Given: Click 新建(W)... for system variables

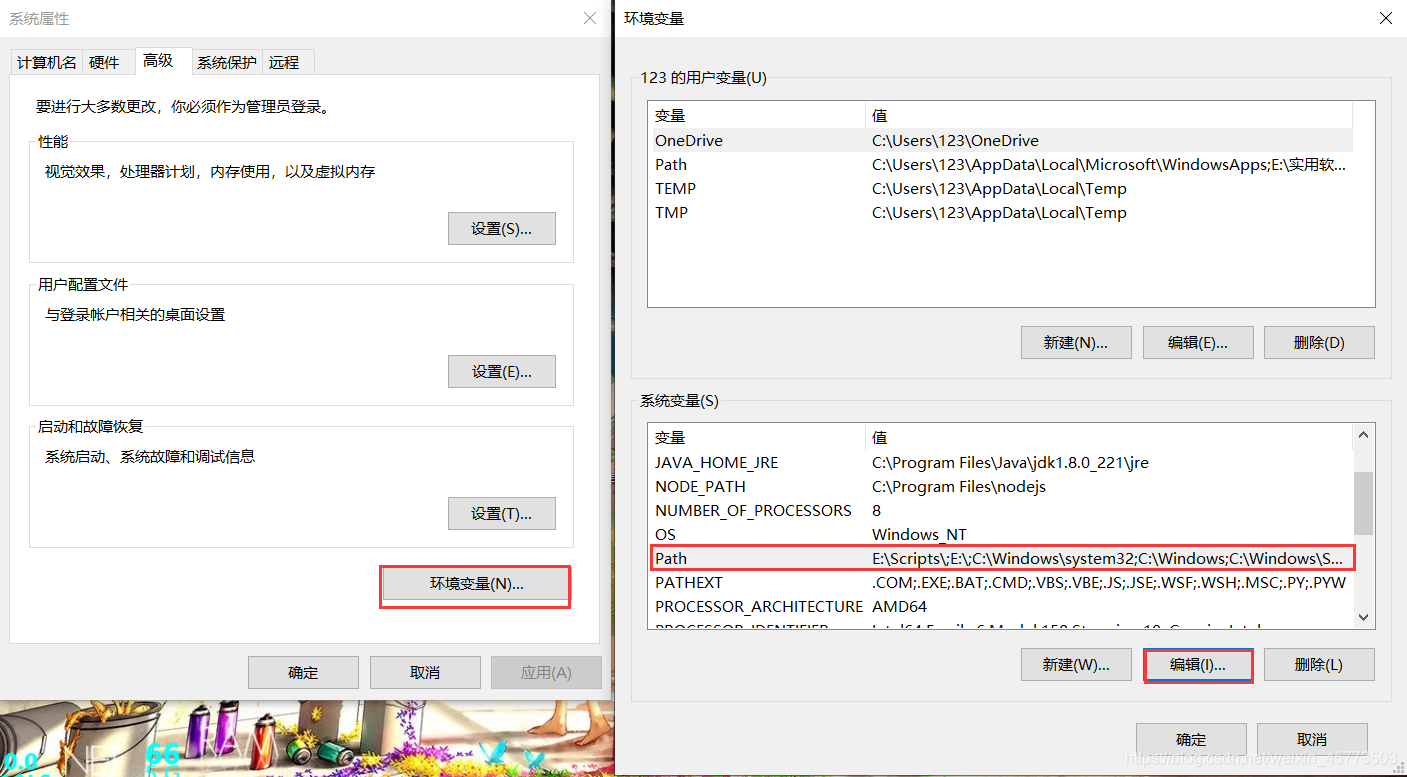Looking at the screenshot, I should pyautogui.click(x=1076, y=665).
